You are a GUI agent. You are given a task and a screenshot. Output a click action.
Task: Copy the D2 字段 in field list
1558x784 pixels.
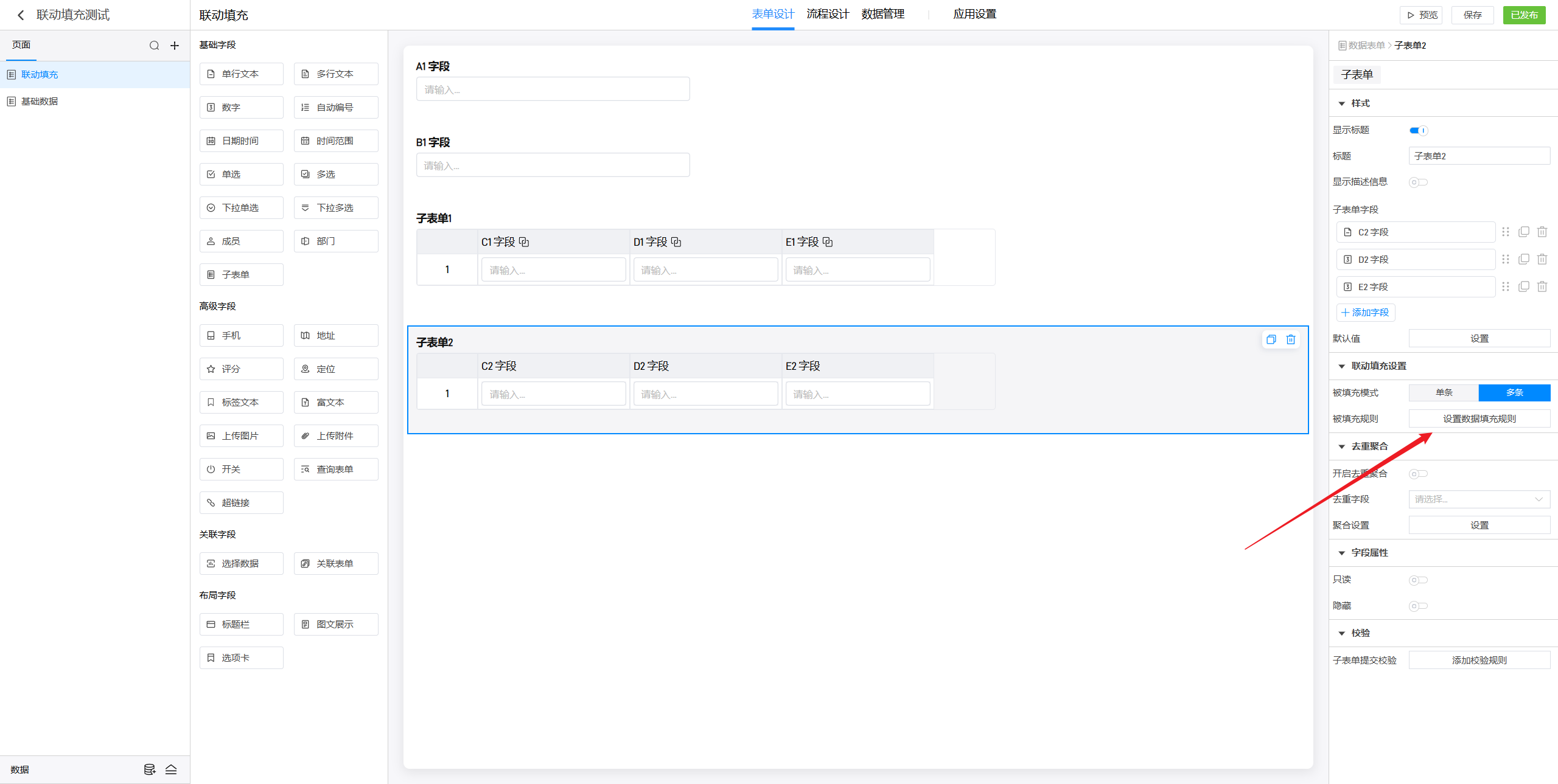pos(1523,259)
